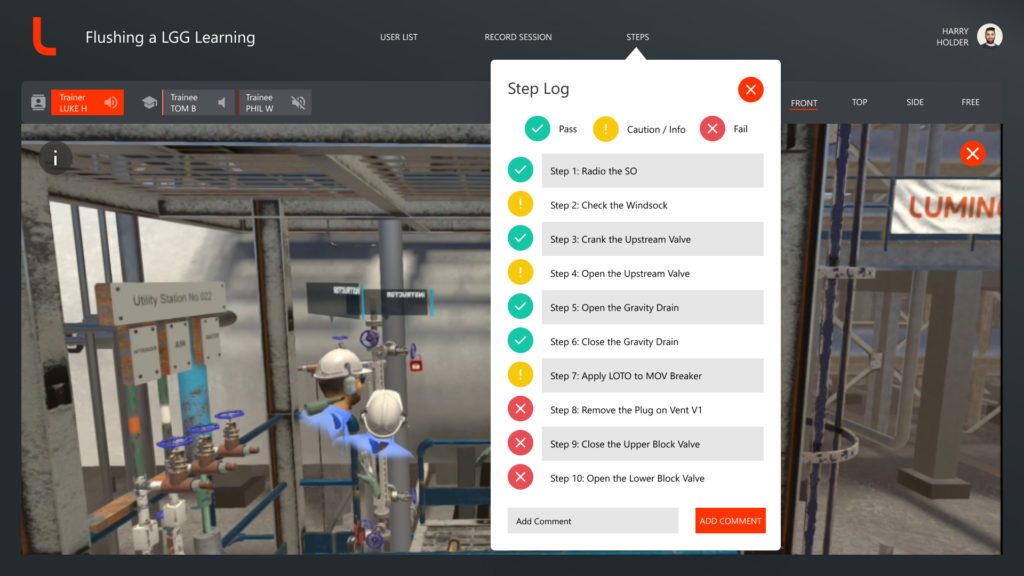Image resolution: width=1024 pixels, height=576 pixels.
Task: Click the yellow Caution / Info legend icon
Action: pyautogui.click(x=605, y=129)
